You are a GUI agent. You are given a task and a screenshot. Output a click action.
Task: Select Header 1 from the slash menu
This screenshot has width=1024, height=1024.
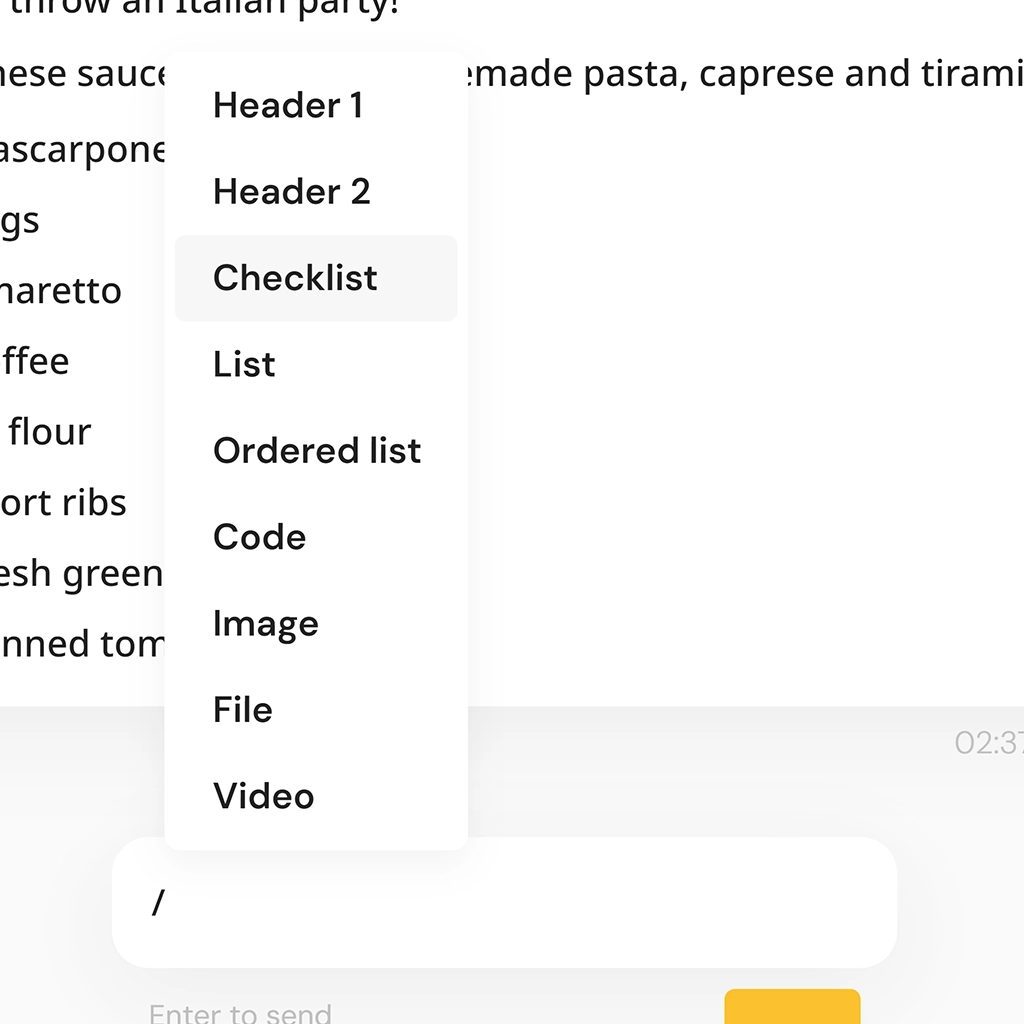click(288, 105)
